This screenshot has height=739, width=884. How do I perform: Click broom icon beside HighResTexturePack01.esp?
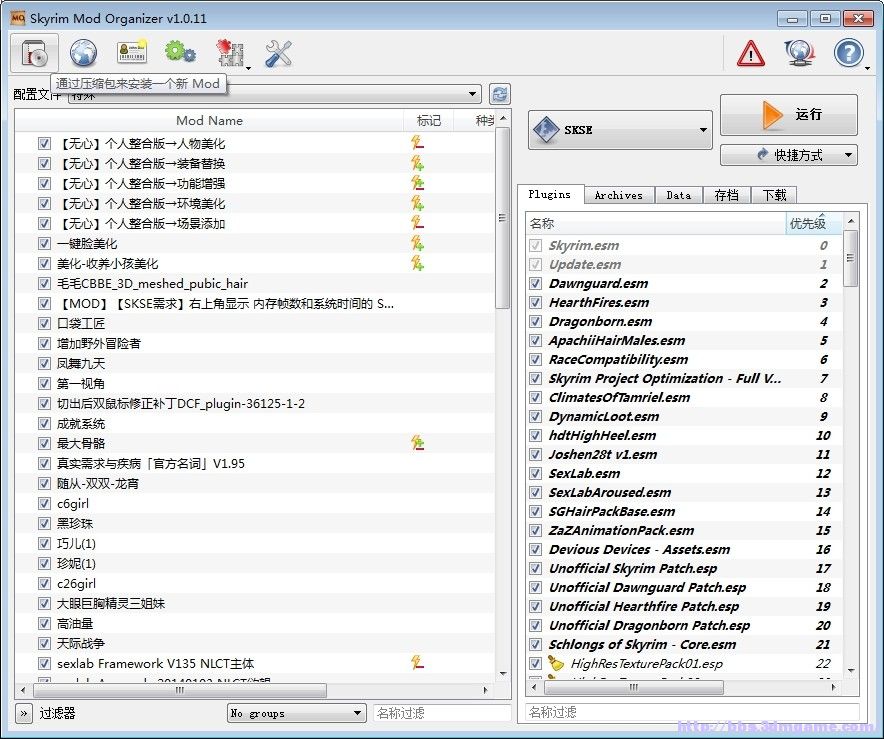point(556,663)
